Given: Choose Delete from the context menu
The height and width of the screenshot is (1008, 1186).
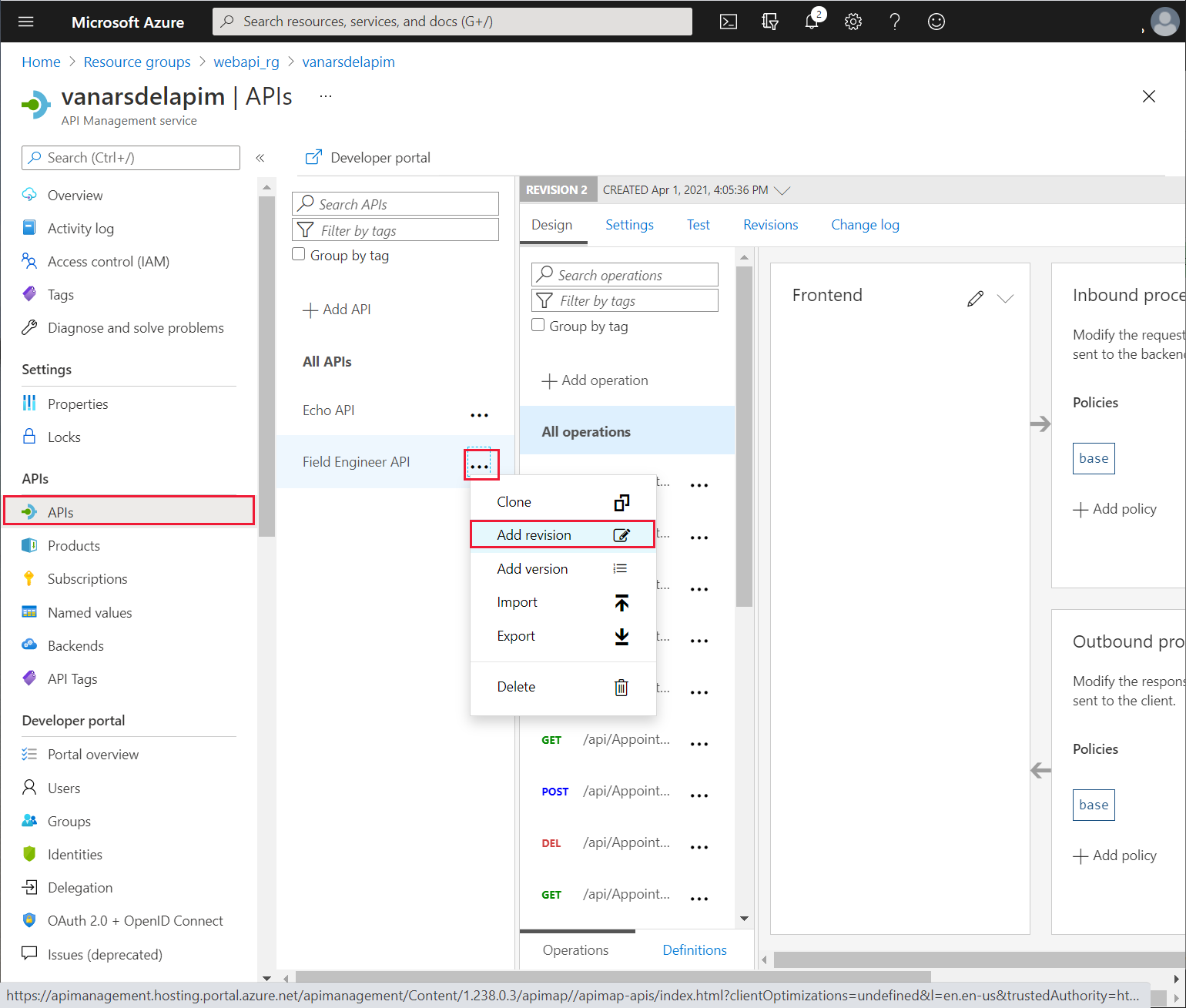Looking at the screenshot, I should [563, 687].
